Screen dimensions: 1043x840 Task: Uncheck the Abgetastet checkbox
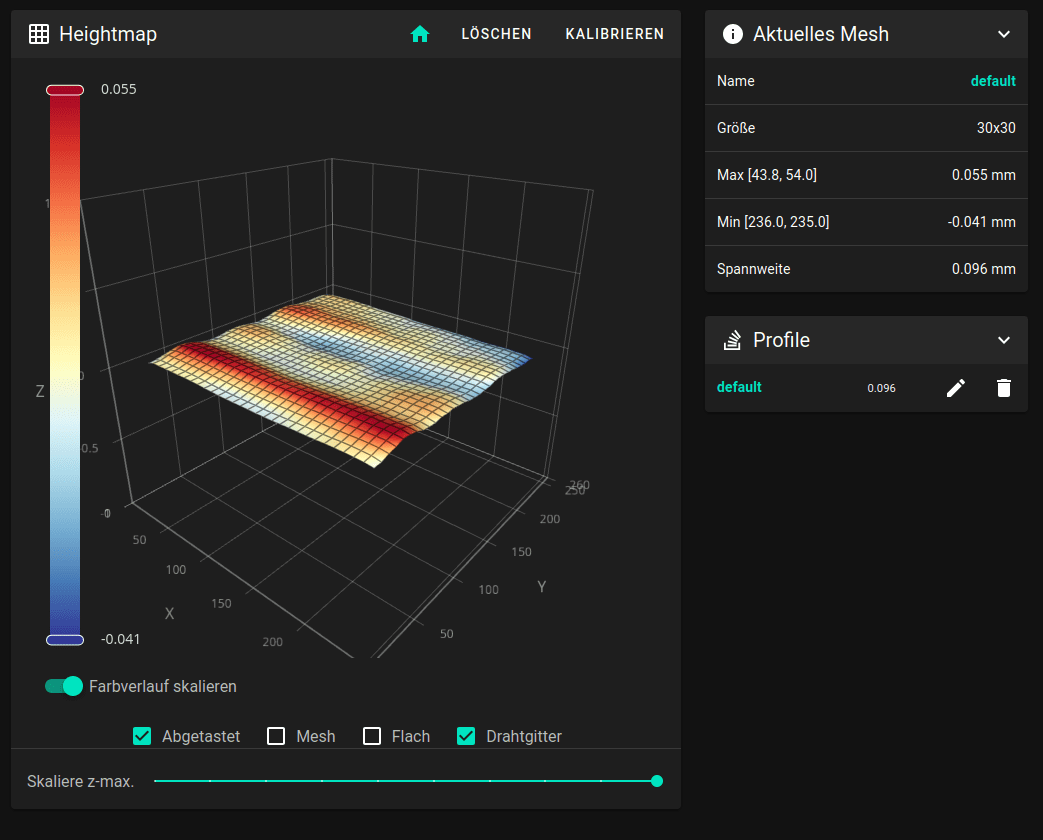click(142, 736)
